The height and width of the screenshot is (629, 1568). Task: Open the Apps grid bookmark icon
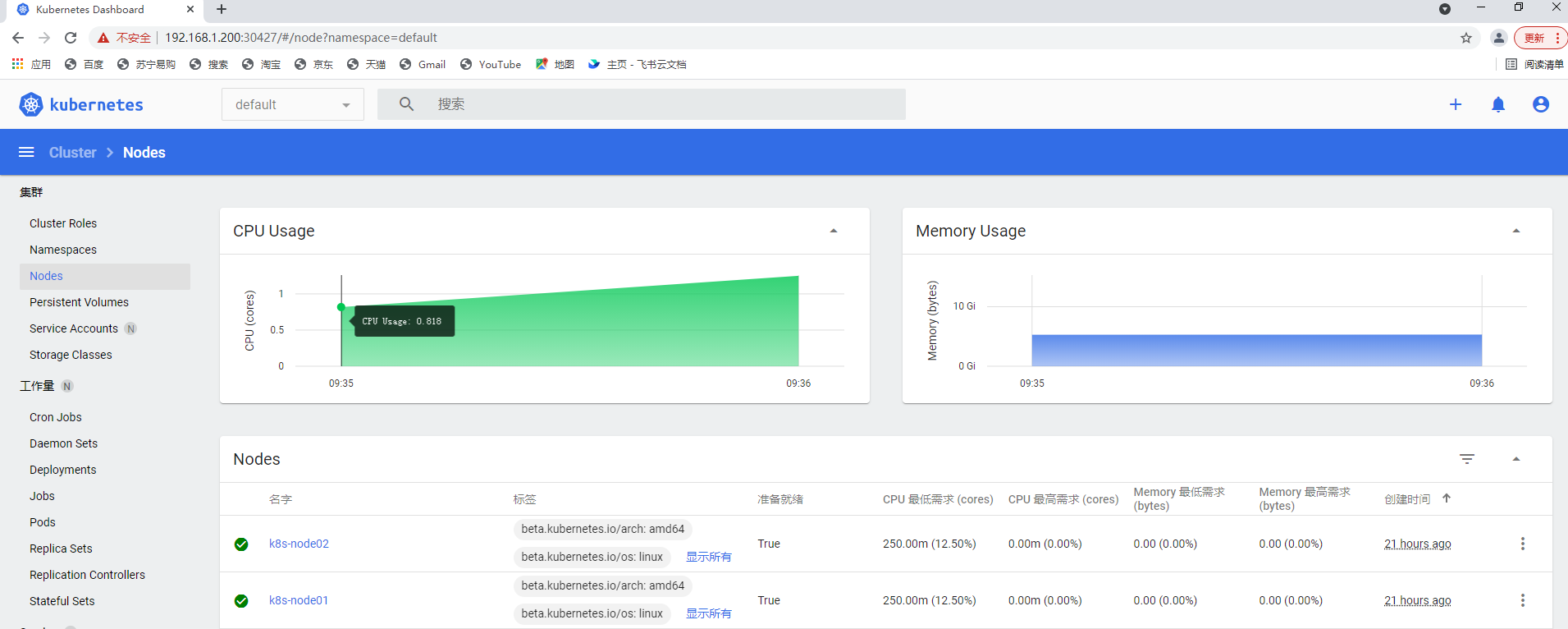point(17,64)
